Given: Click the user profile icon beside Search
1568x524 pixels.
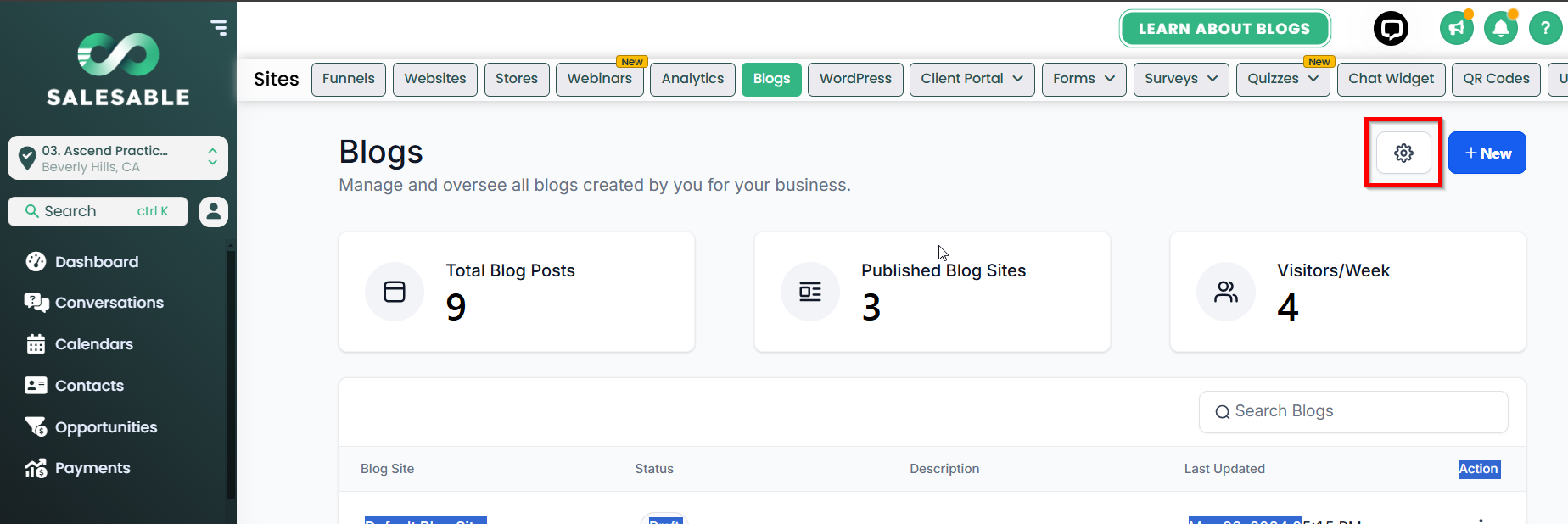Looking at the screenshot, I should tap(214, 211).
